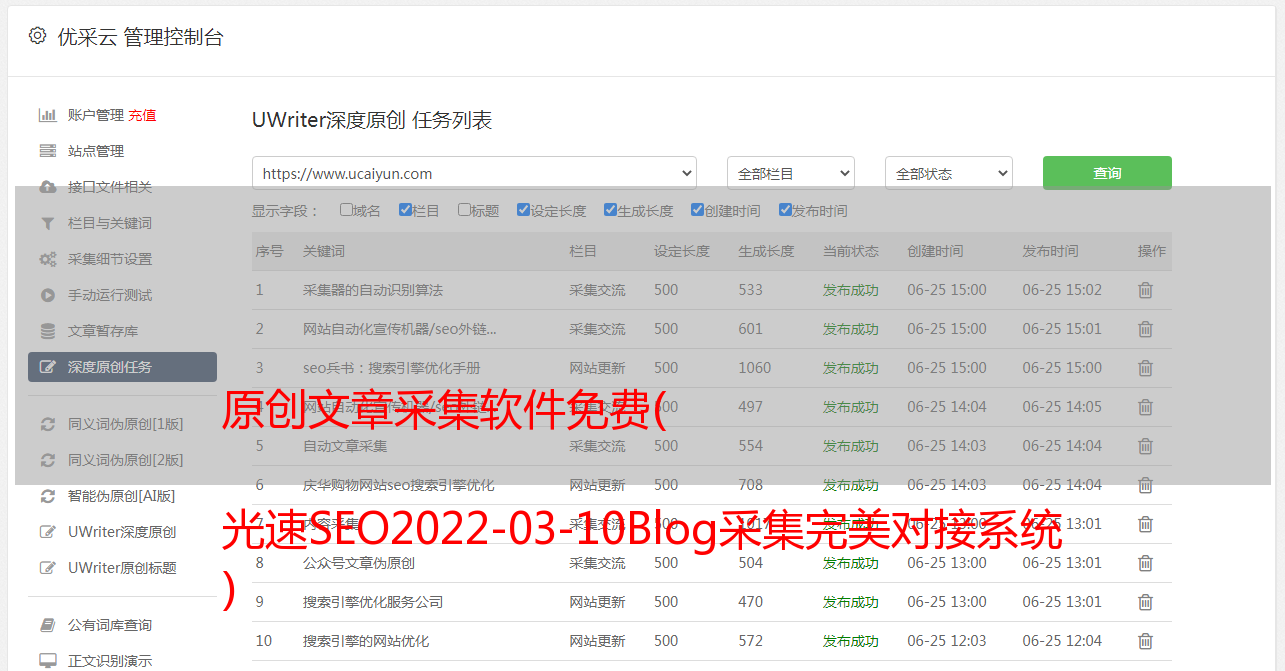Click the database icon for 文章暂存库
1285x671 pixels.
tap(47, 331)
